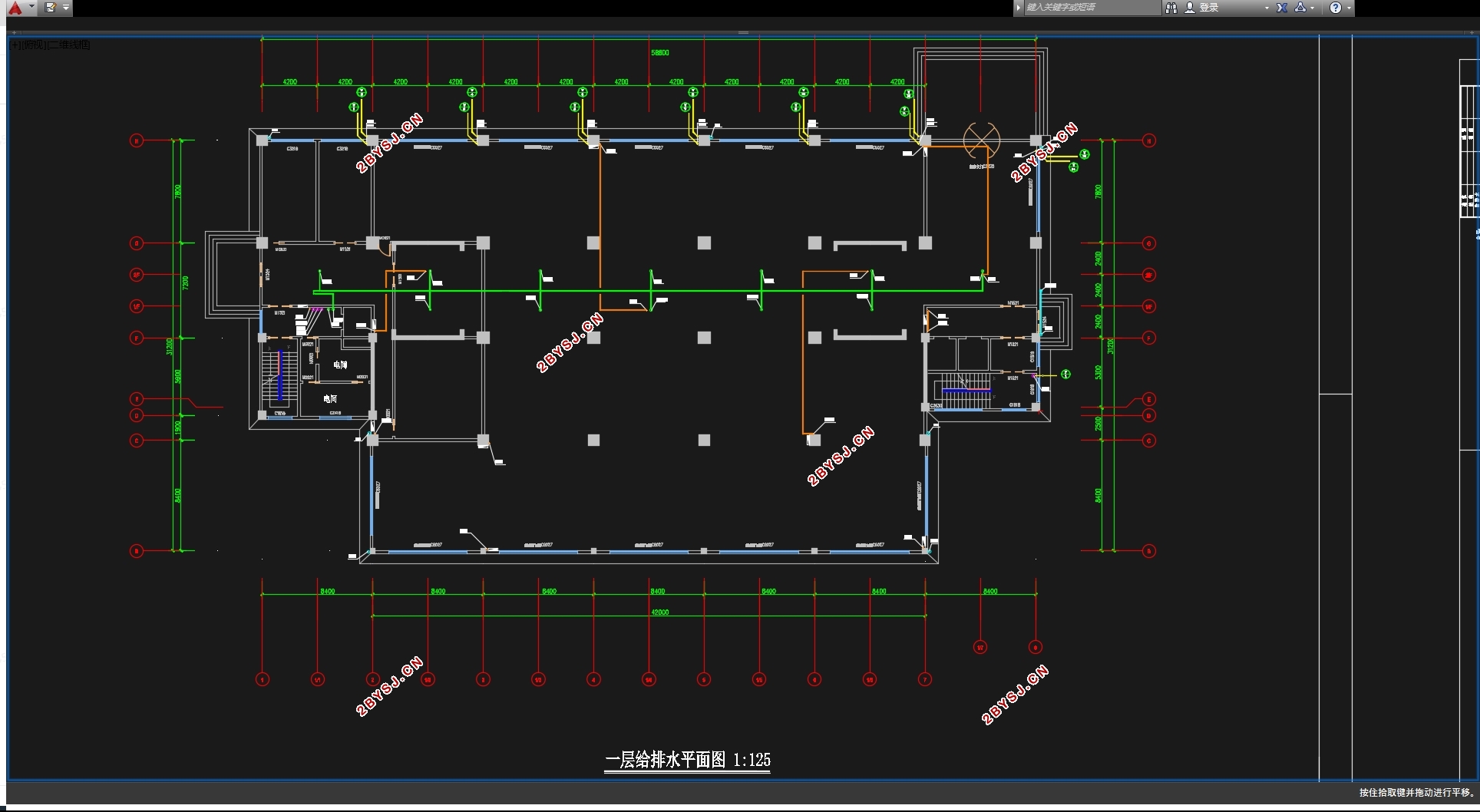Open the Autodesk Exchange X icon
Image resolution: width=1480 pixels, height=812 pixels.
(1282, 8)
